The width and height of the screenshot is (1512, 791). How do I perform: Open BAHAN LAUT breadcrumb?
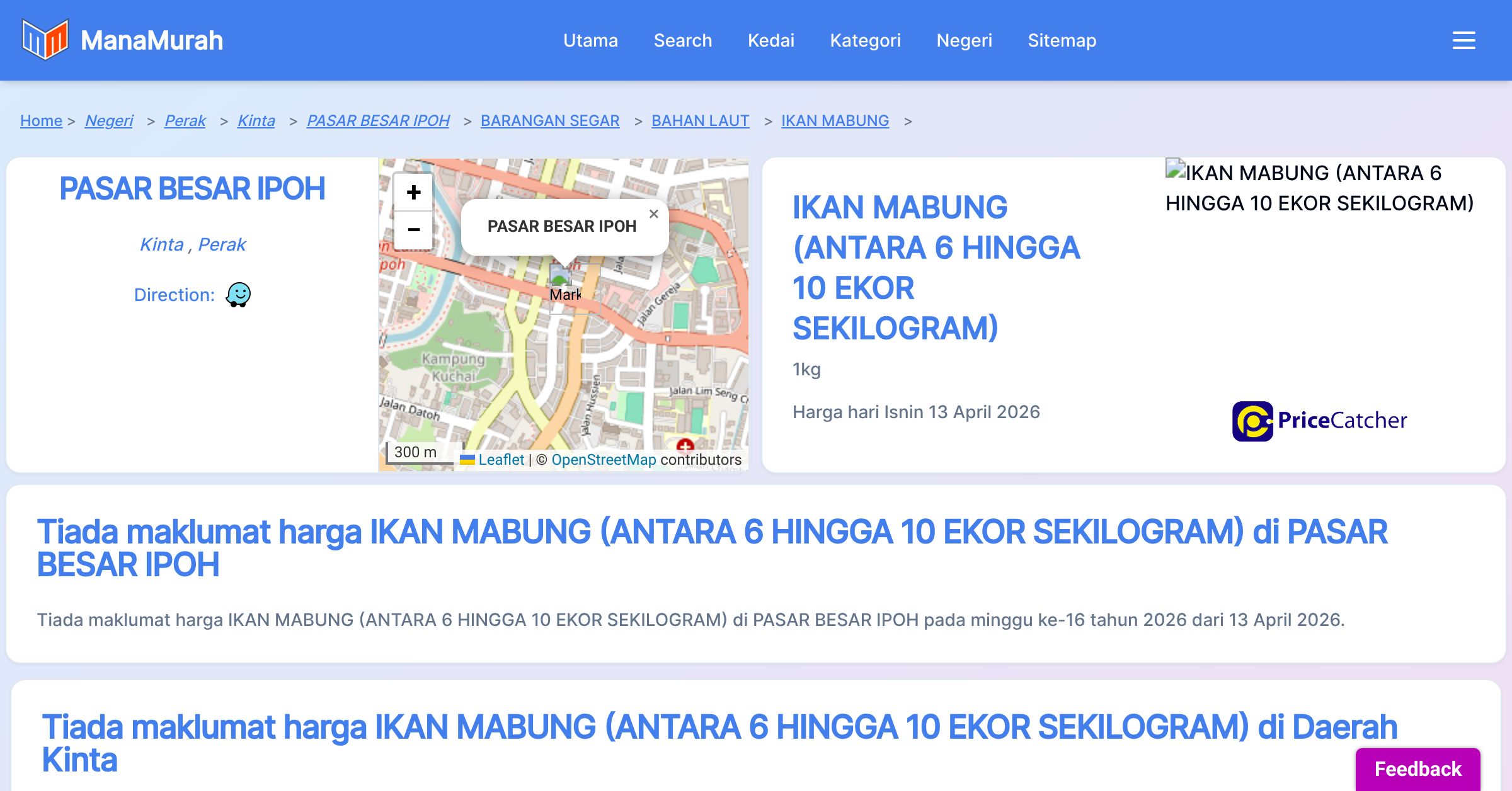click(x=700, y=120)
